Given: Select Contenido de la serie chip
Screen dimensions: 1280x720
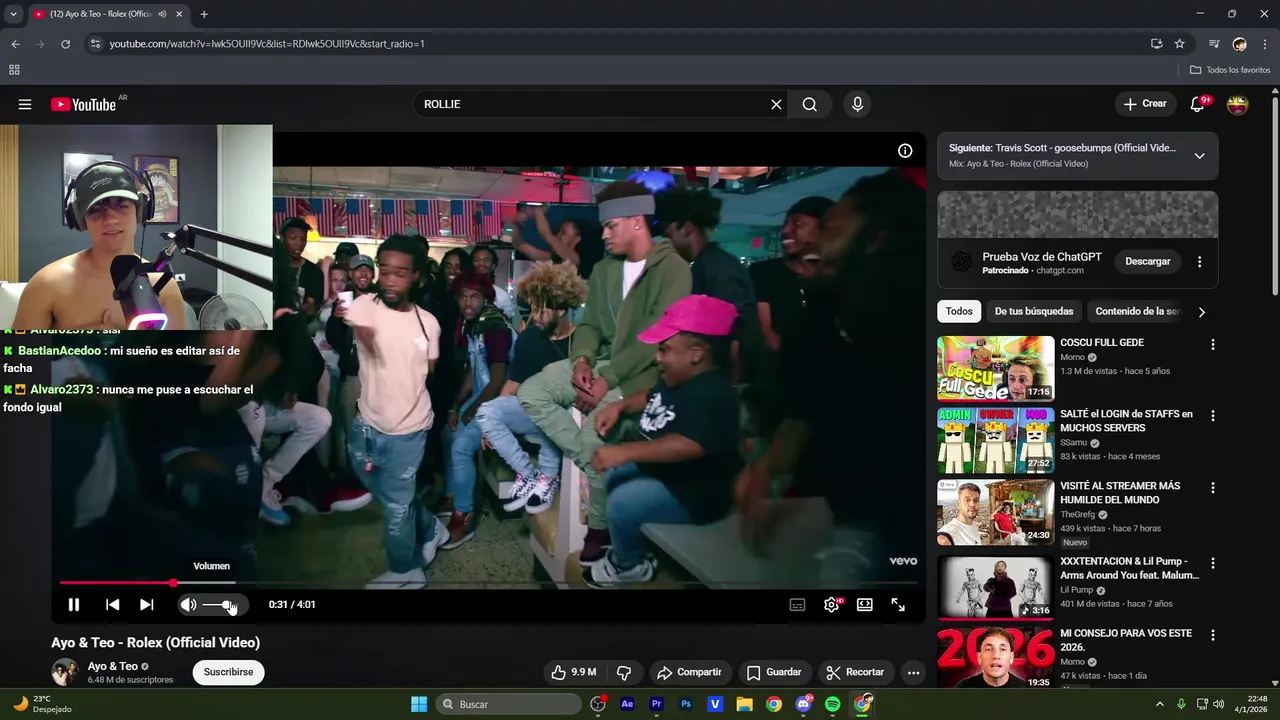Looking at the screenshot, I should (1138, 311).
